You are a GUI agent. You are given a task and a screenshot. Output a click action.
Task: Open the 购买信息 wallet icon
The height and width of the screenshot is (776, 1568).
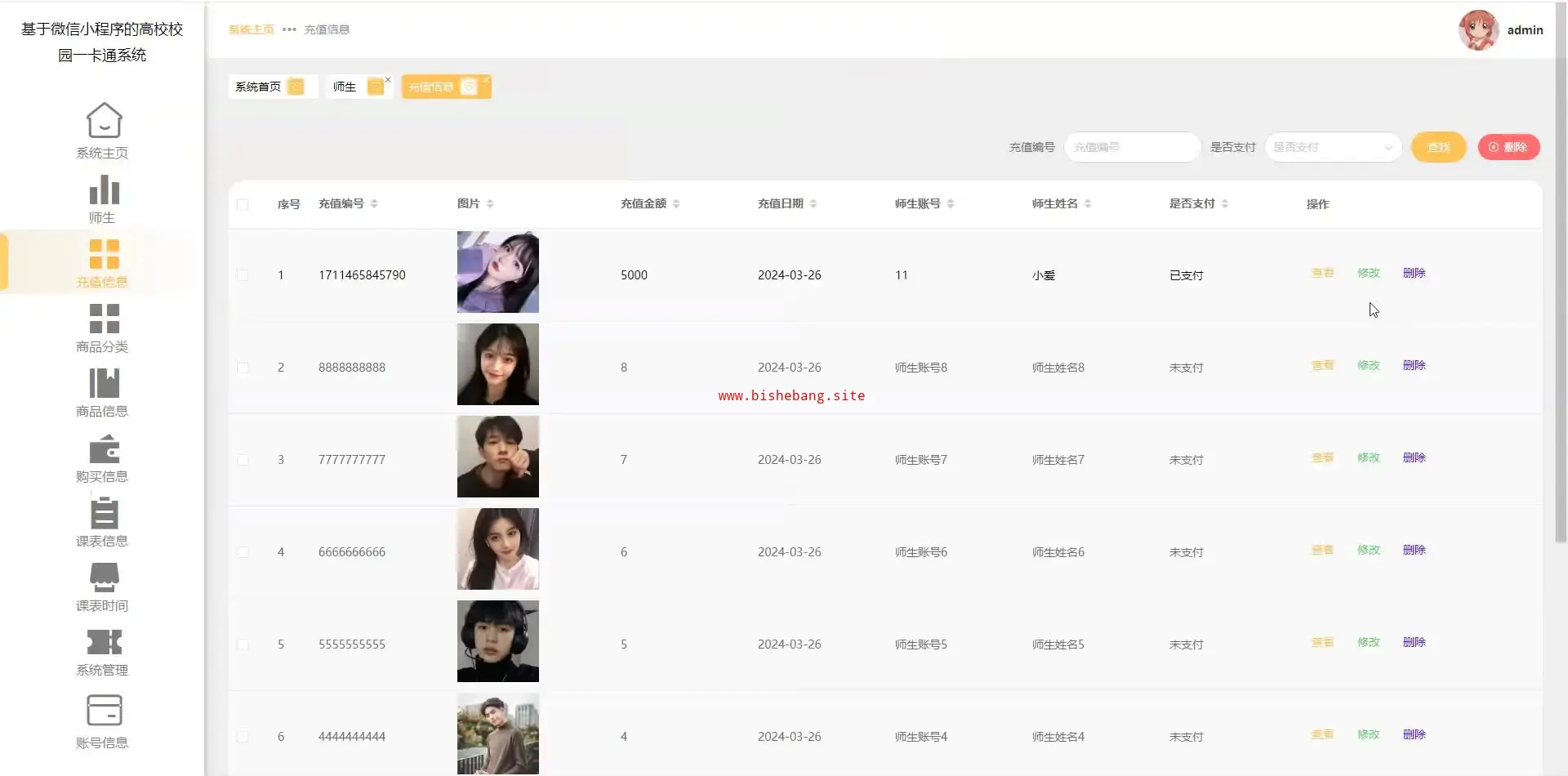pos(104,448)
